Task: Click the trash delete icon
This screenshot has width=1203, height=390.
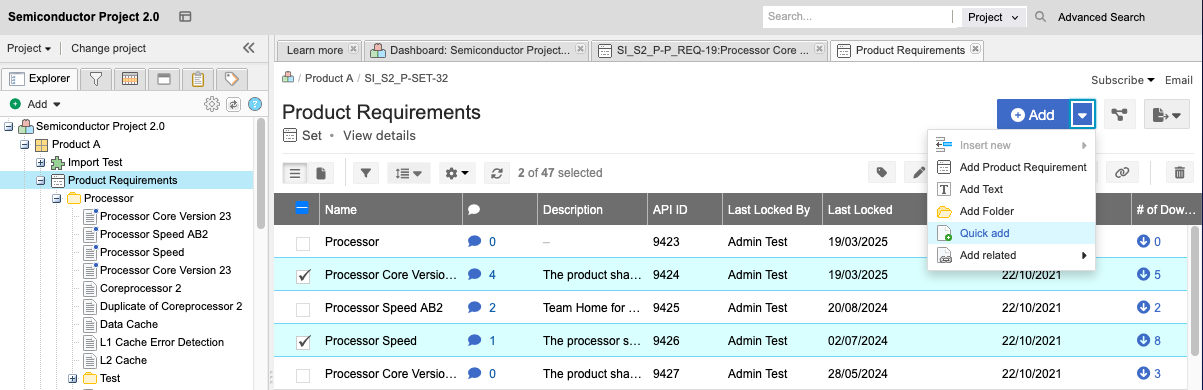Action: [x=1179, y=173]
